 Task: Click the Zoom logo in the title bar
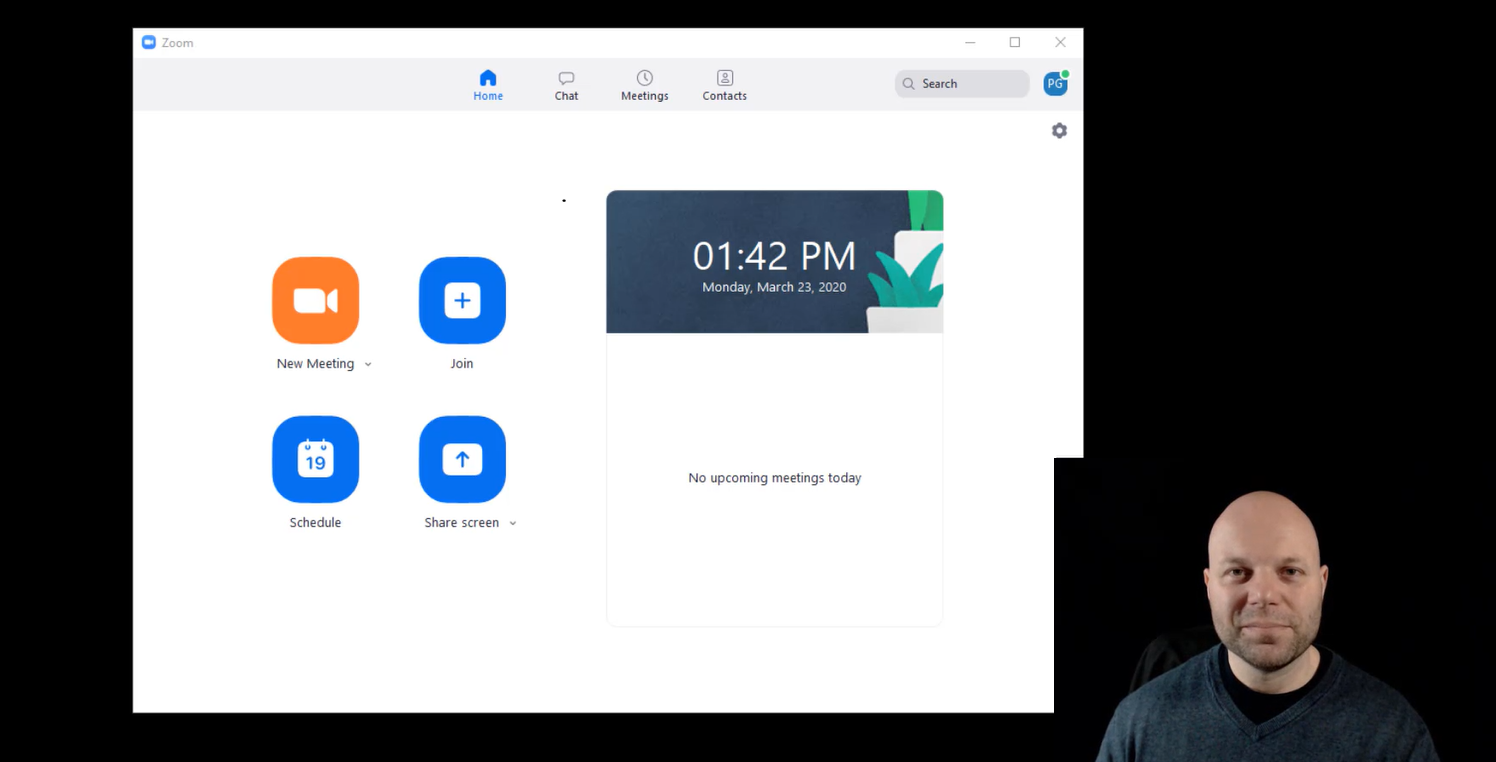pyautogui.click(x=148, y=42)
